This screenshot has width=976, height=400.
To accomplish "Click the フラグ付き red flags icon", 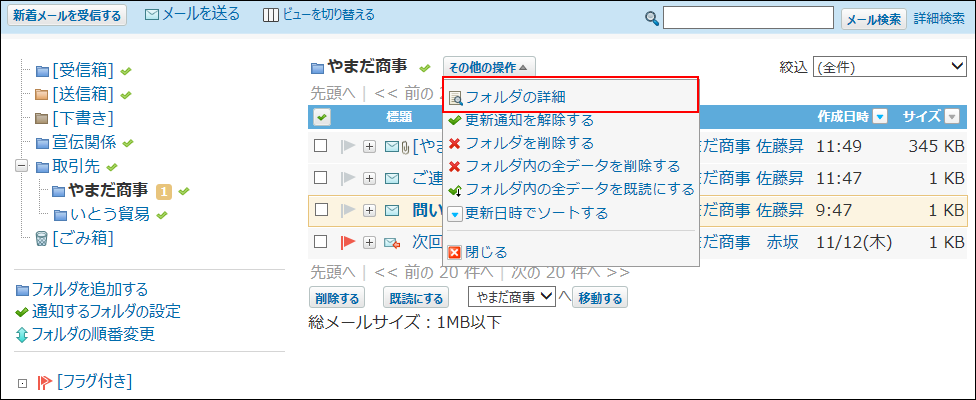I will [45, 381].
